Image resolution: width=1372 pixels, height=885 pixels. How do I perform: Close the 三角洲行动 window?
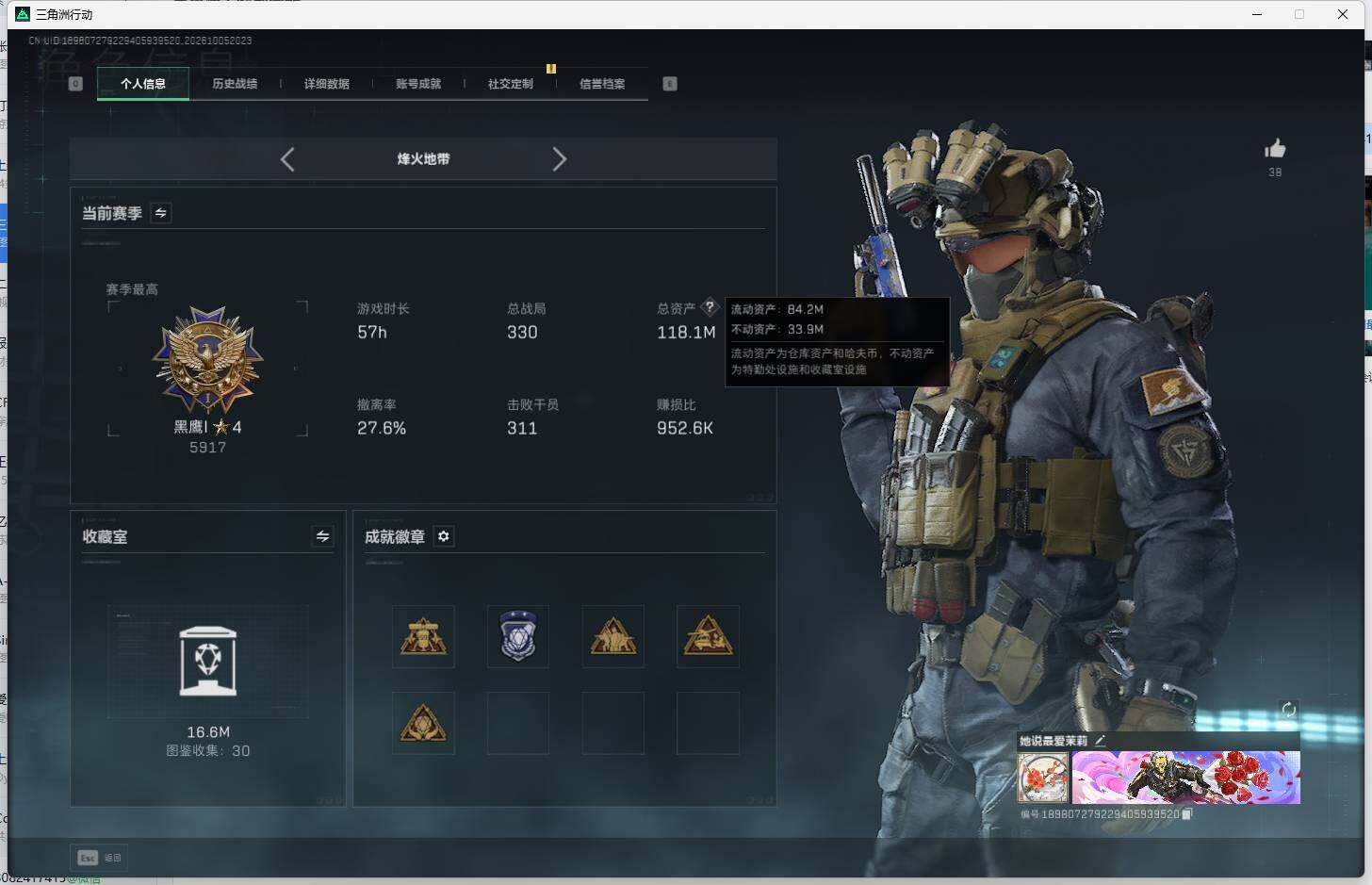pos(1343,14)
